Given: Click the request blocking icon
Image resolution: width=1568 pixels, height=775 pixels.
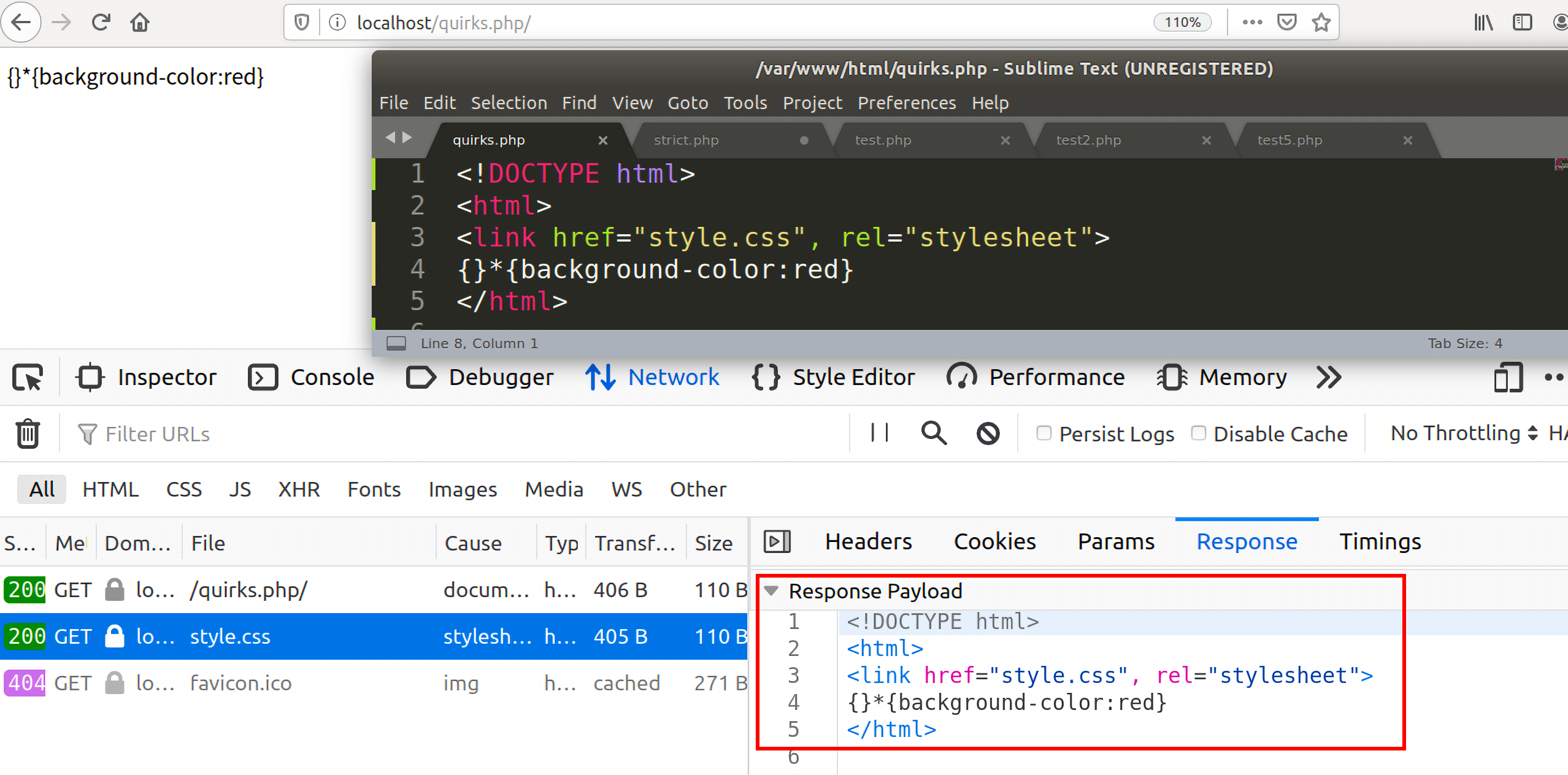Looking at the screenshot, I should (x=988, y=433).
